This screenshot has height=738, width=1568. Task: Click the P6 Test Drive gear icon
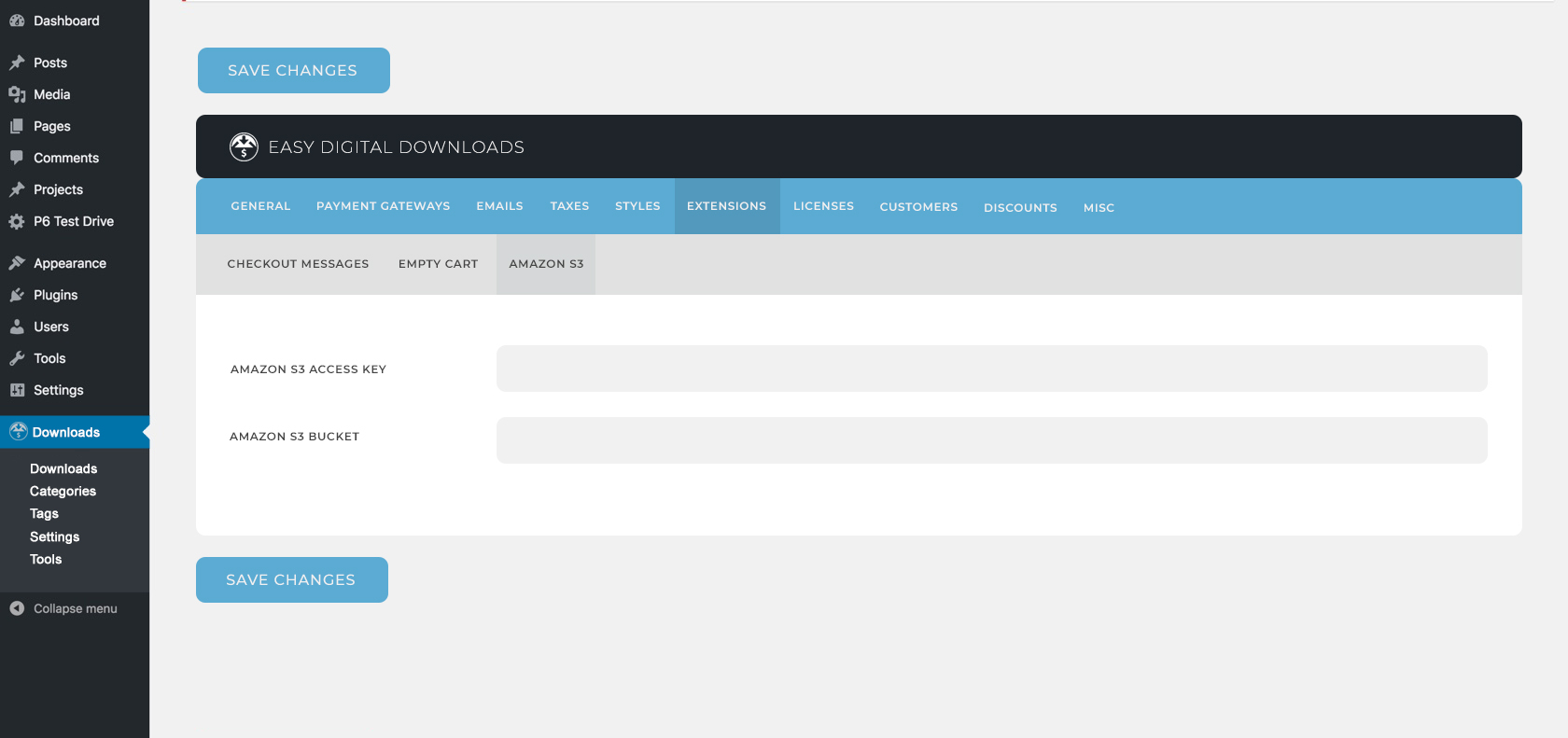pyautogui.click(x=17, y=221)
